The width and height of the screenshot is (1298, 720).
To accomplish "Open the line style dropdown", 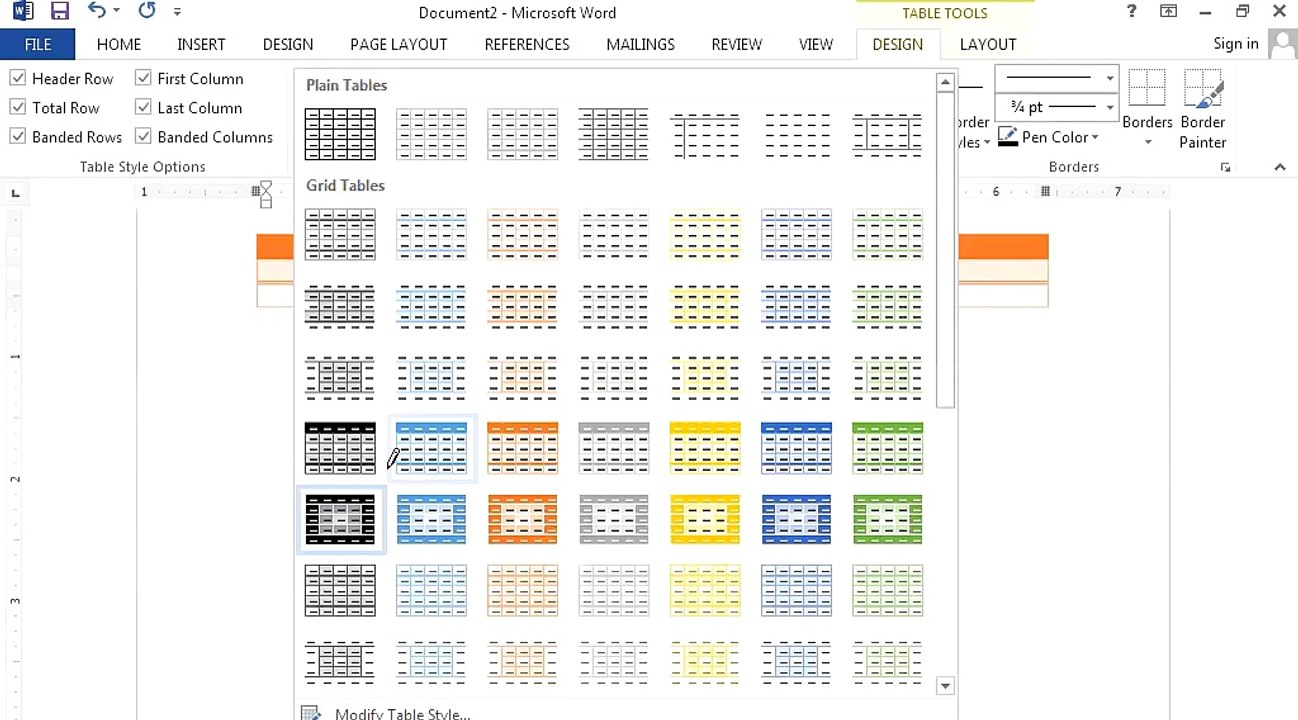I will 1110,78.
